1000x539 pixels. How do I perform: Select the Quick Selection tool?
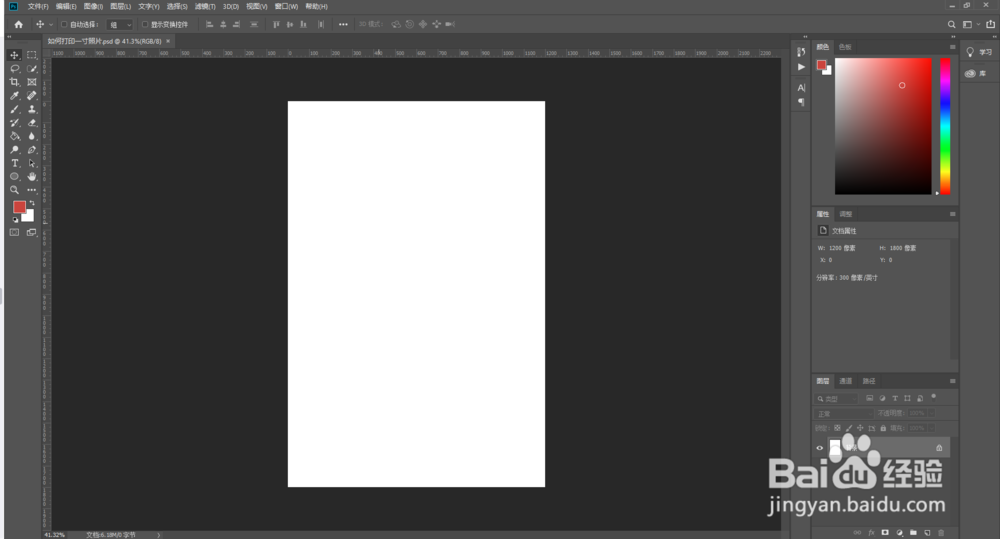[x=31, y=69]
